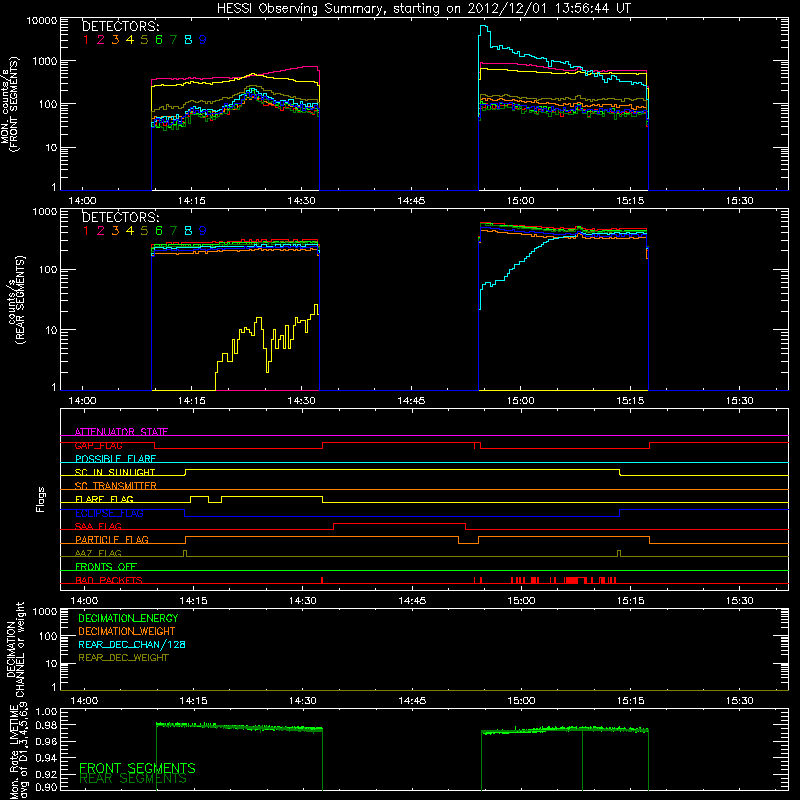Click cyan detector number 8 in front segments legend
The height and width of the screenshot is (800, 800).
188,40
